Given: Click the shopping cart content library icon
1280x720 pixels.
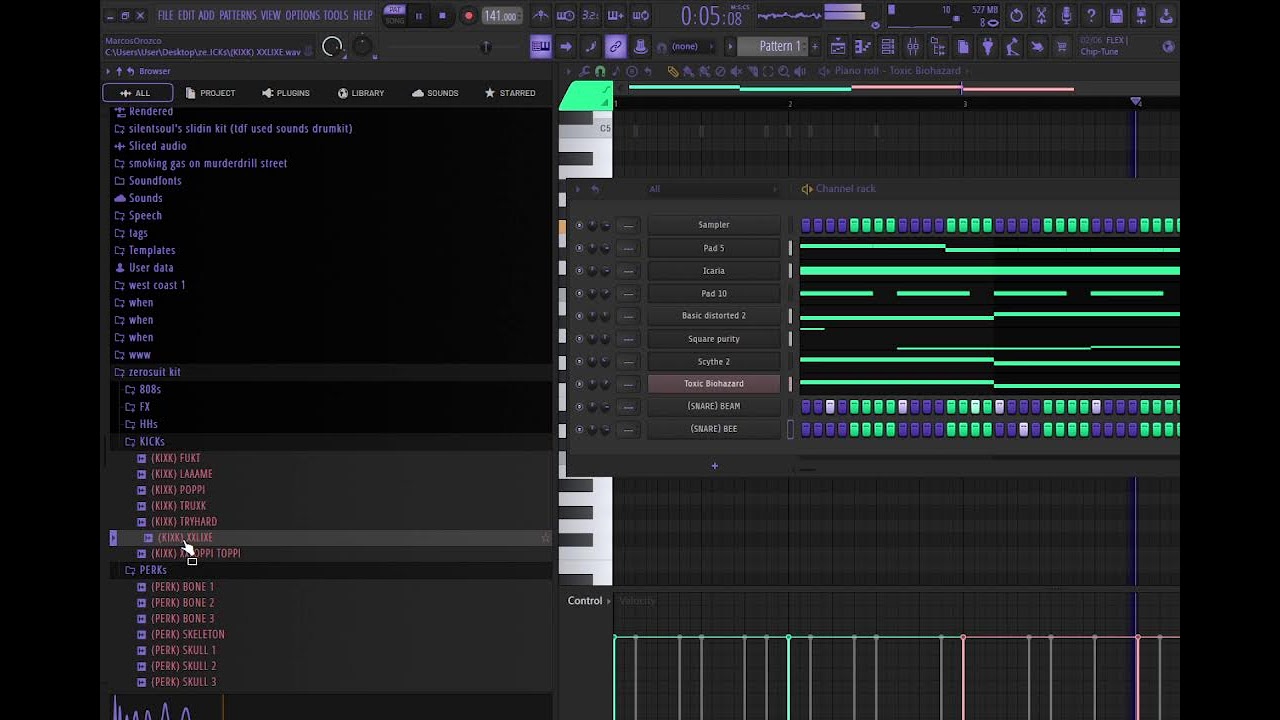Looking at the screenshot, I should click(1062, 47).
